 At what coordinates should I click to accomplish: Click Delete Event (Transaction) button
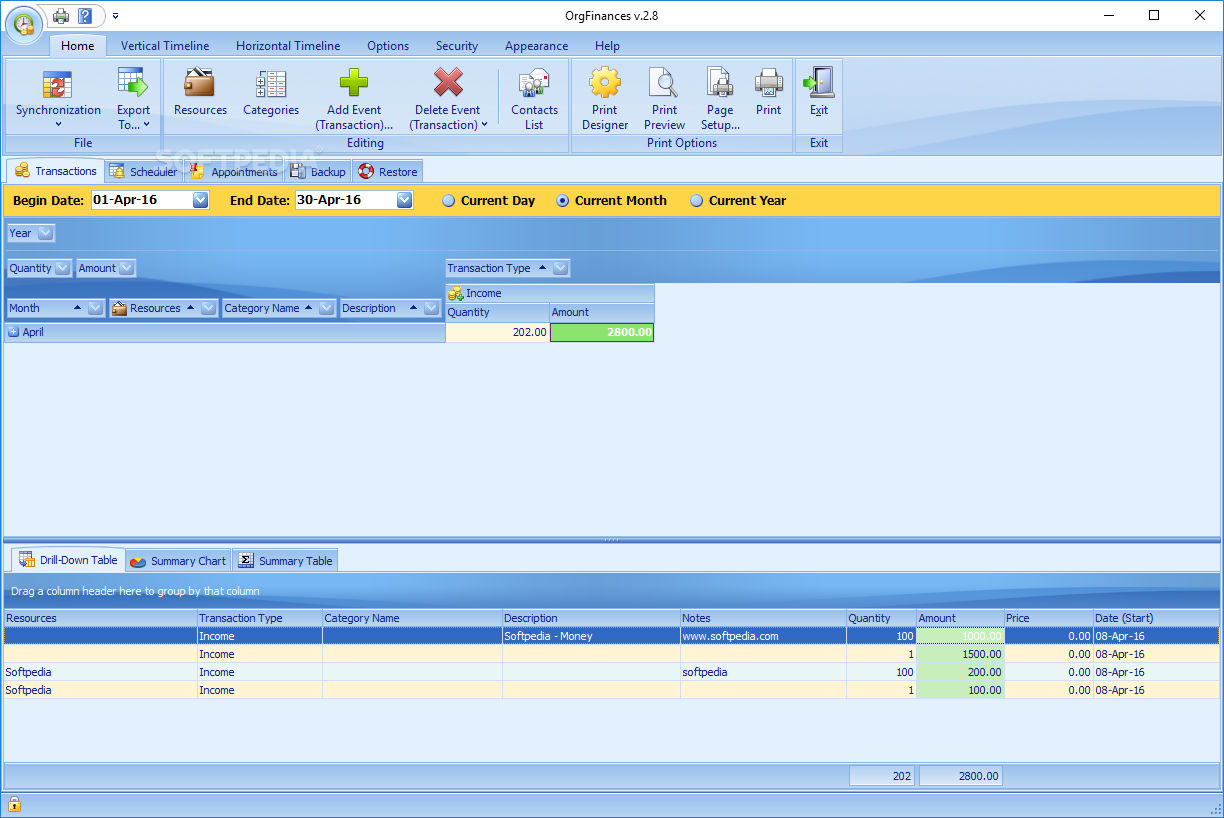tap(449, 98)
